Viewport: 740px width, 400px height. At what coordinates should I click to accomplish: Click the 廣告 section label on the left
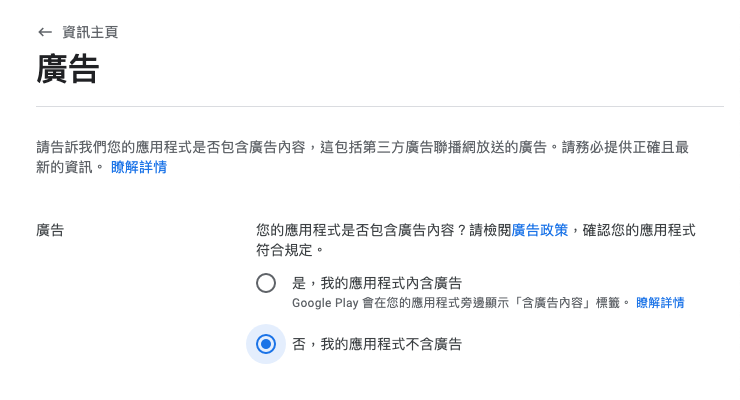point(50,230)
